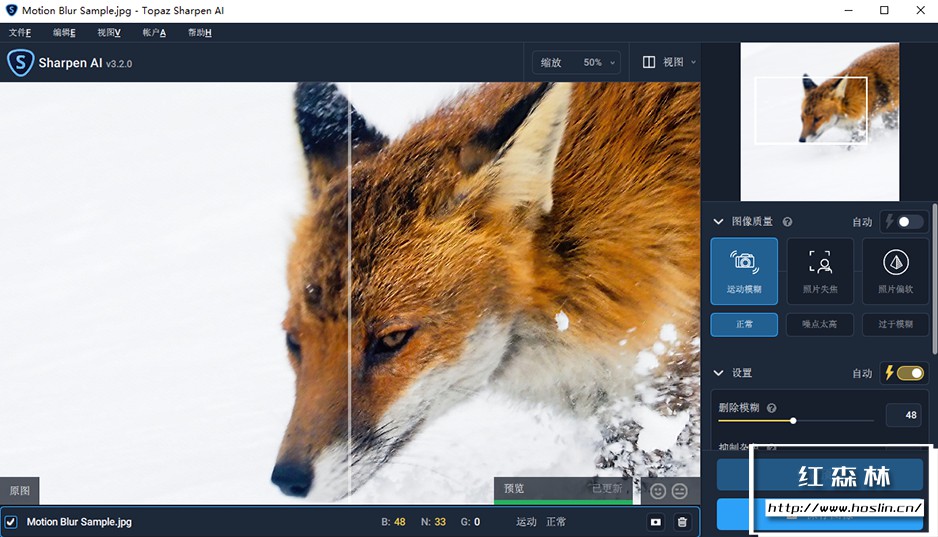Select the Motion Blur (运动模糊) mode
The height and width of the screenshot is (537, 938).
744,270
